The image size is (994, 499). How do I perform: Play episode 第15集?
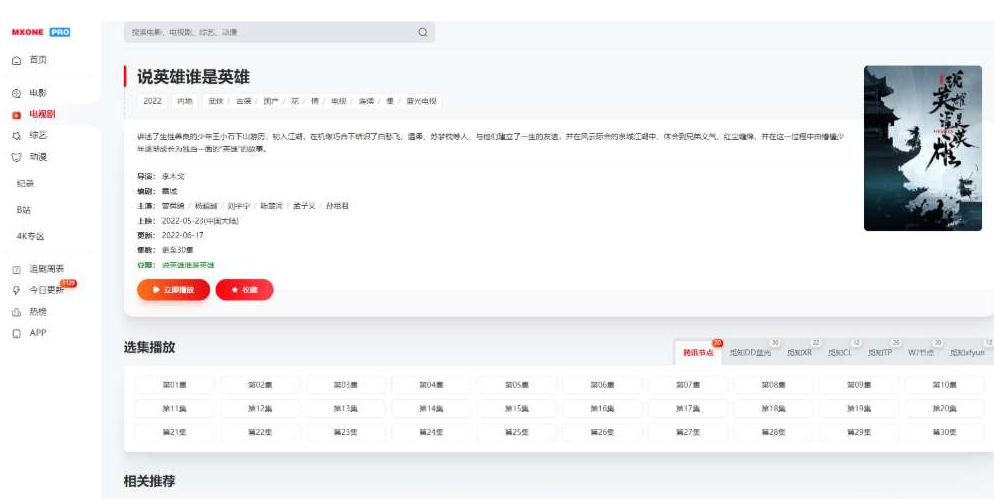(517, 409)
